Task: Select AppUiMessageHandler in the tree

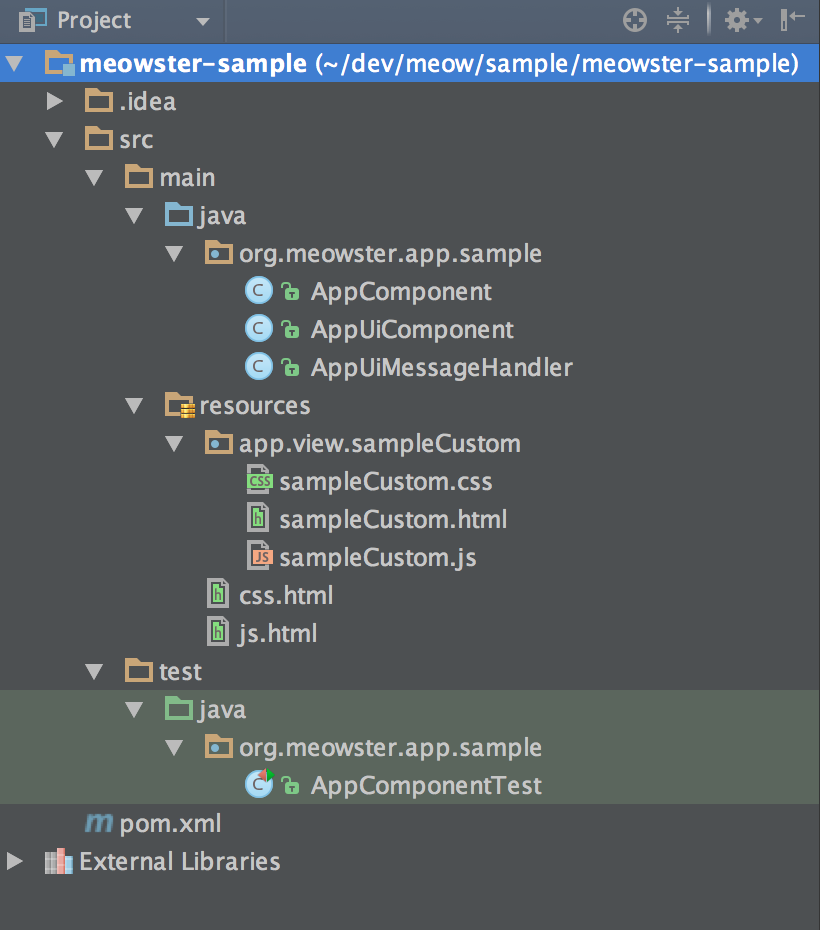Action: 441,368
